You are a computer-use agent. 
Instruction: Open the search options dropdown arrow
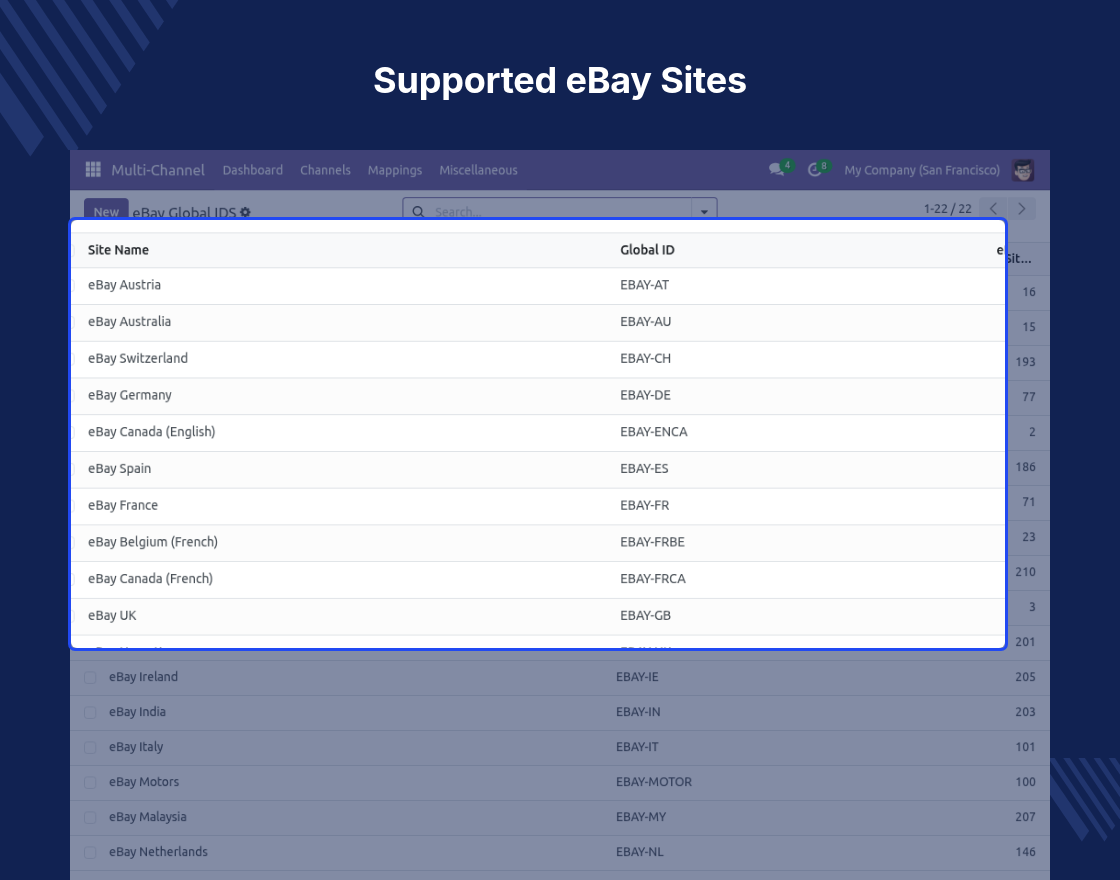(704, 211)
